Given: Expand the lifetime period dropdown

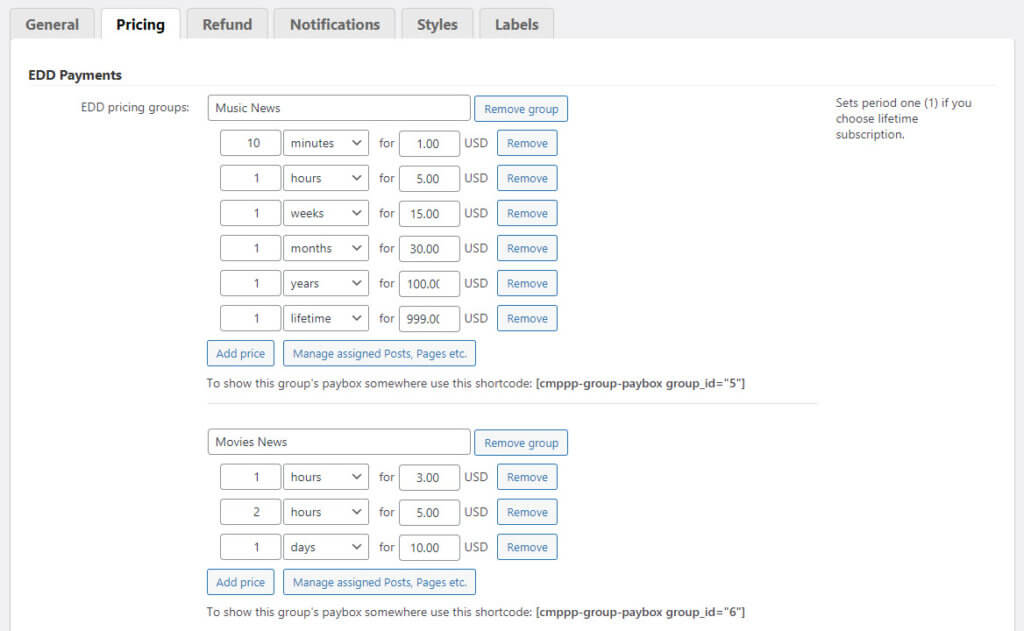Looking at the screenshot, I should pos(326,318).
